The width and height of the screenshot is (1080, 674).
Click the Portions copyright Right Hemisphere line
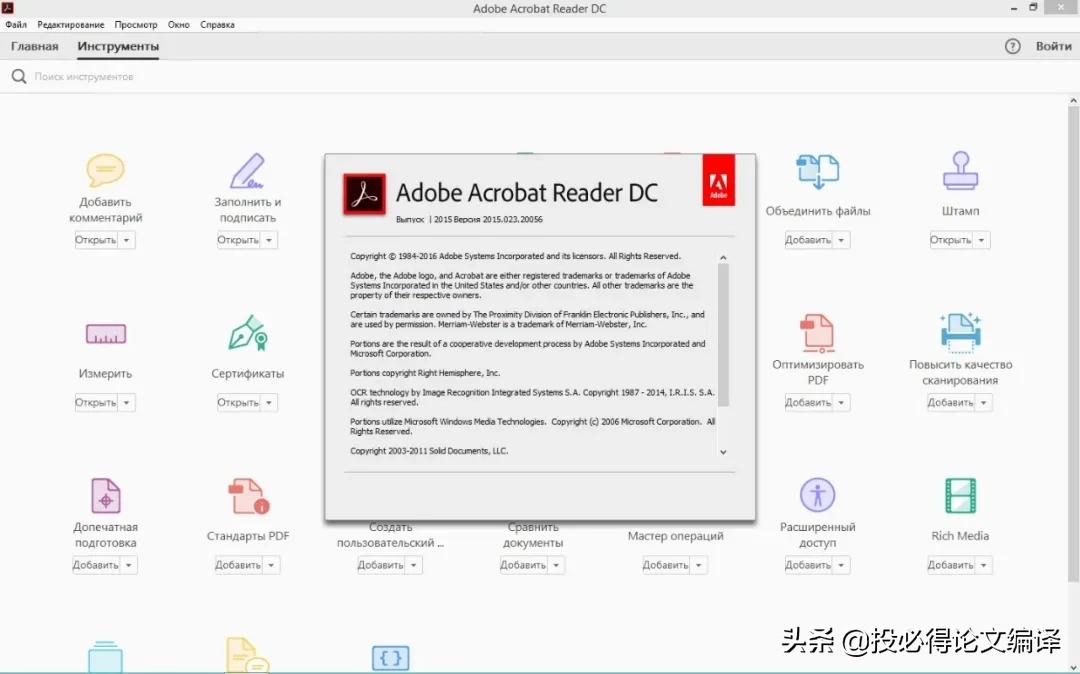coord(425,373)
